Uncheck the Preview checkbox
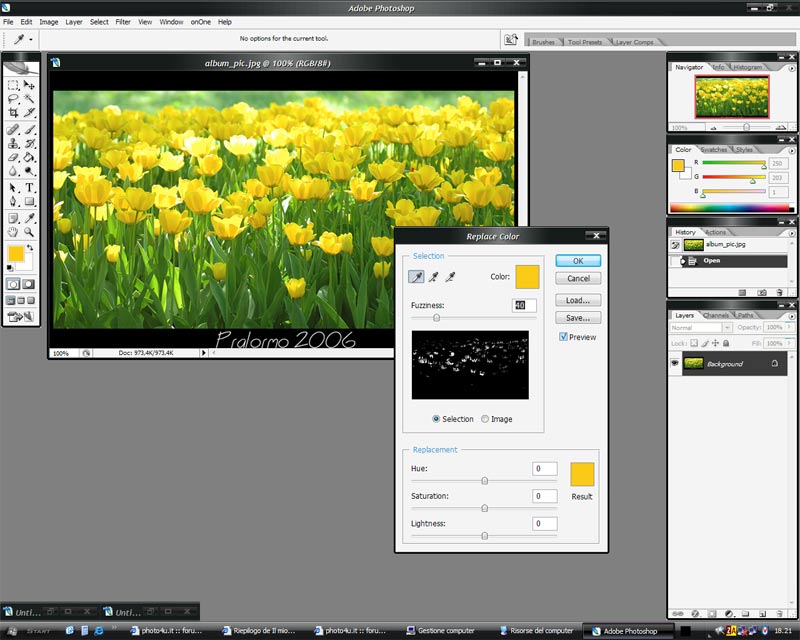The height and width of the screenshot is (640, 800). point(564,337)
